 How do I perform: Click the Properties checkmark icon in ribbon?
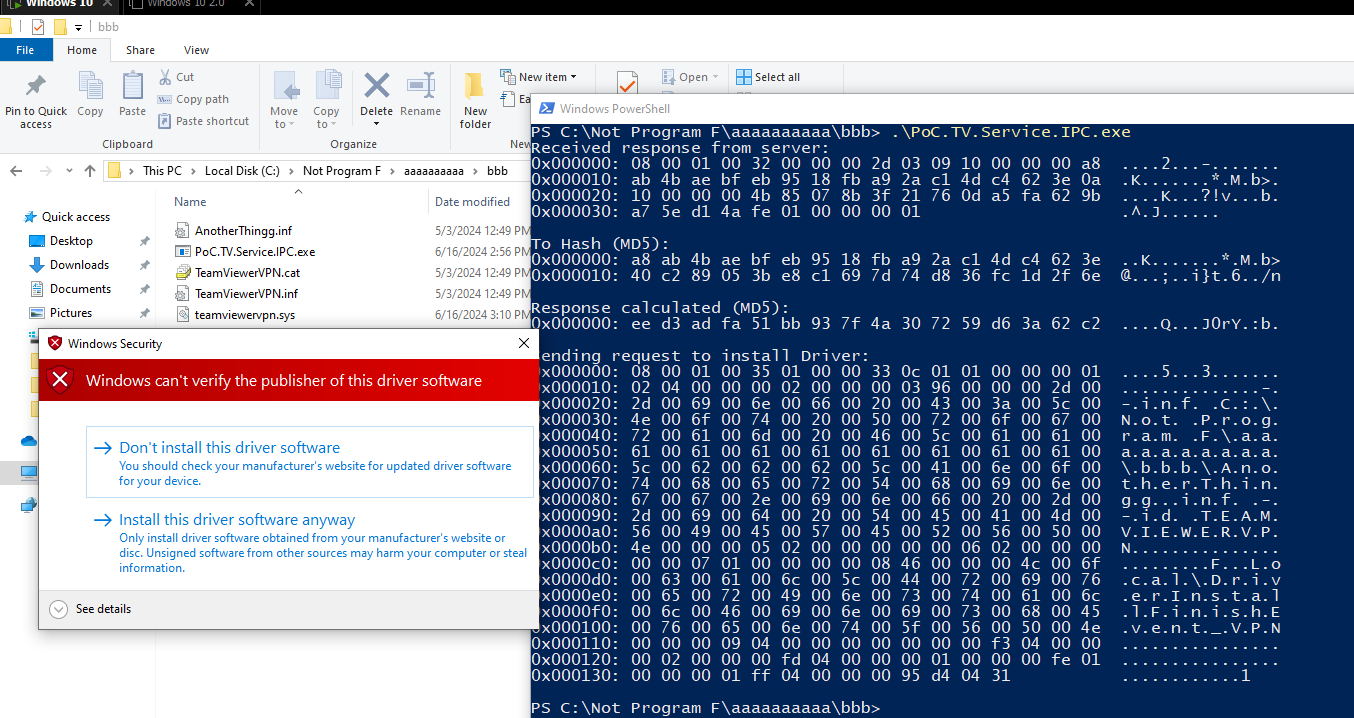627,82
